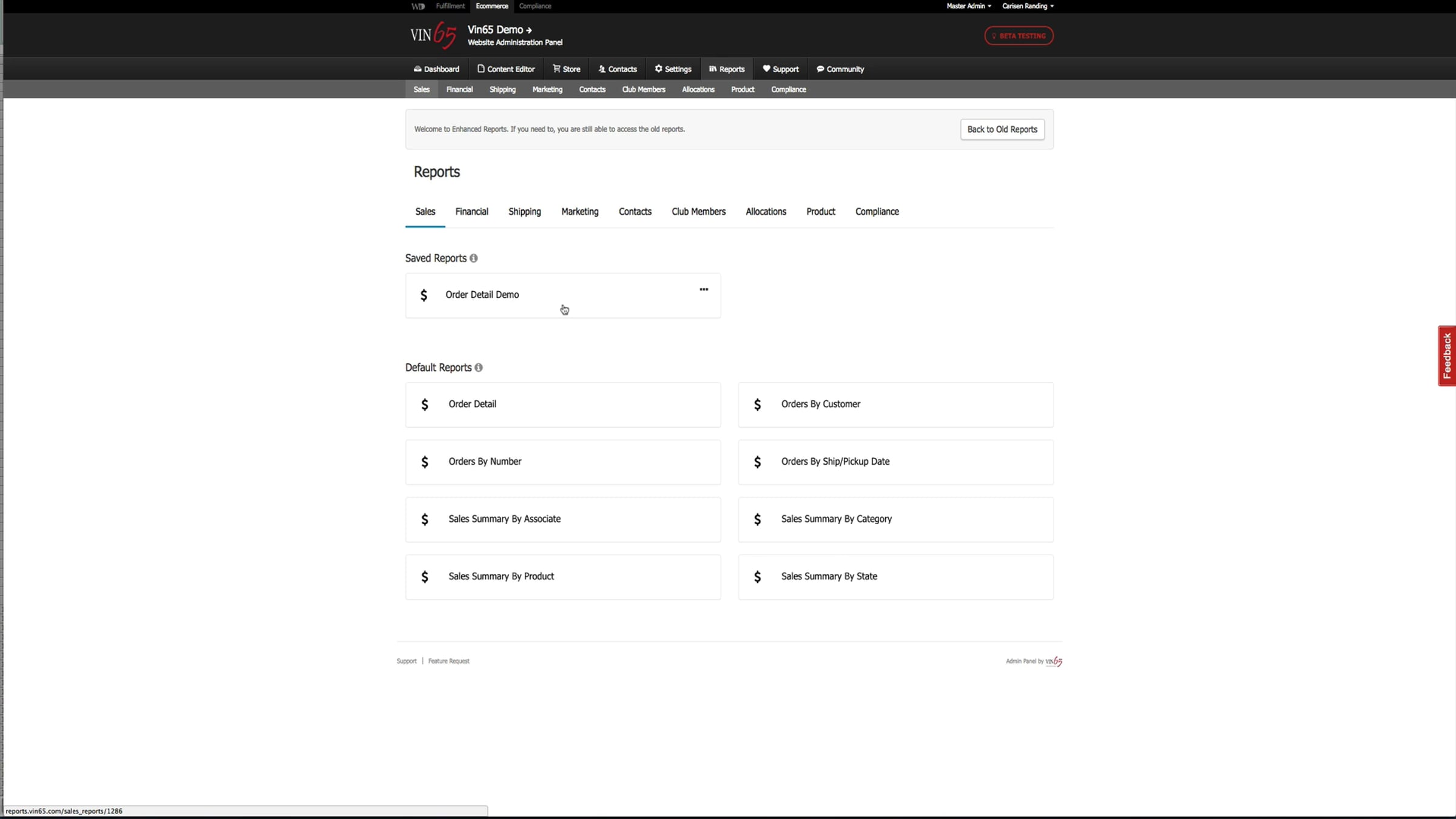Open the Order Detail Demo ellipsis menu
Screen dimensions: 1456x819
(x=704, y=289)
